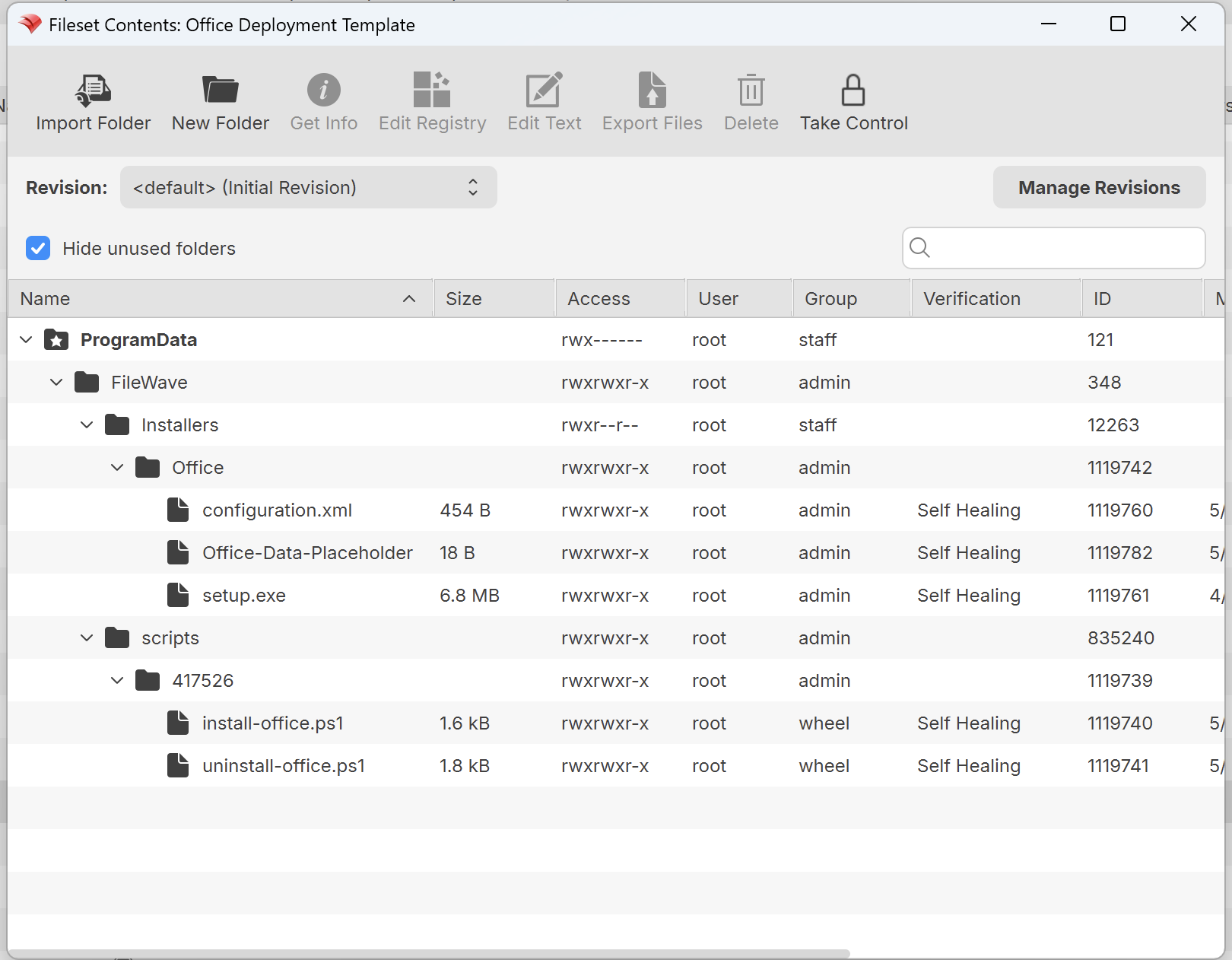Close the Fileset Contents window
Screen dimensions: 1232x960
[1188, 24]
